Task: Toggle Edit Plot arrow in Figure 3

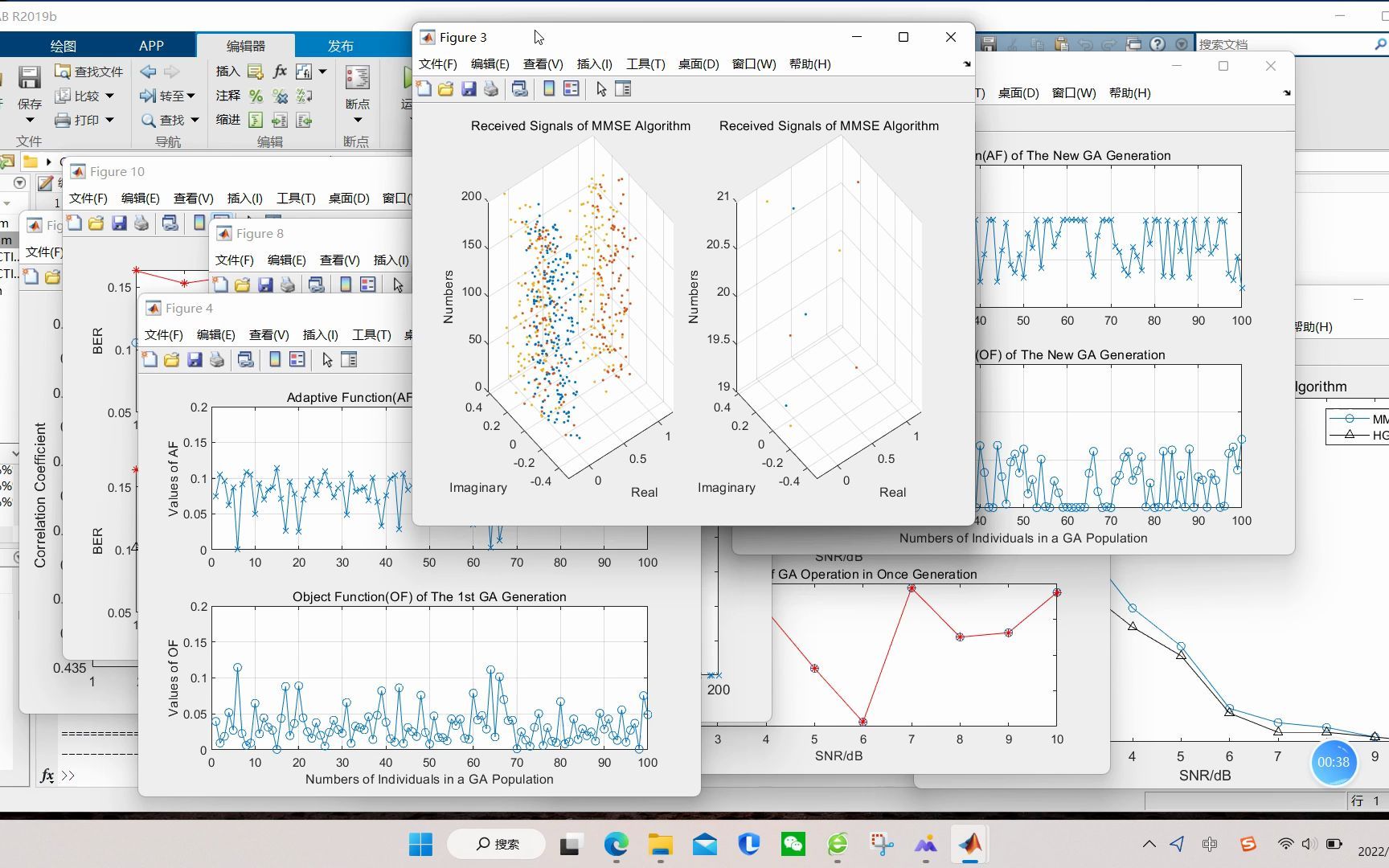Action: point(601,89)
